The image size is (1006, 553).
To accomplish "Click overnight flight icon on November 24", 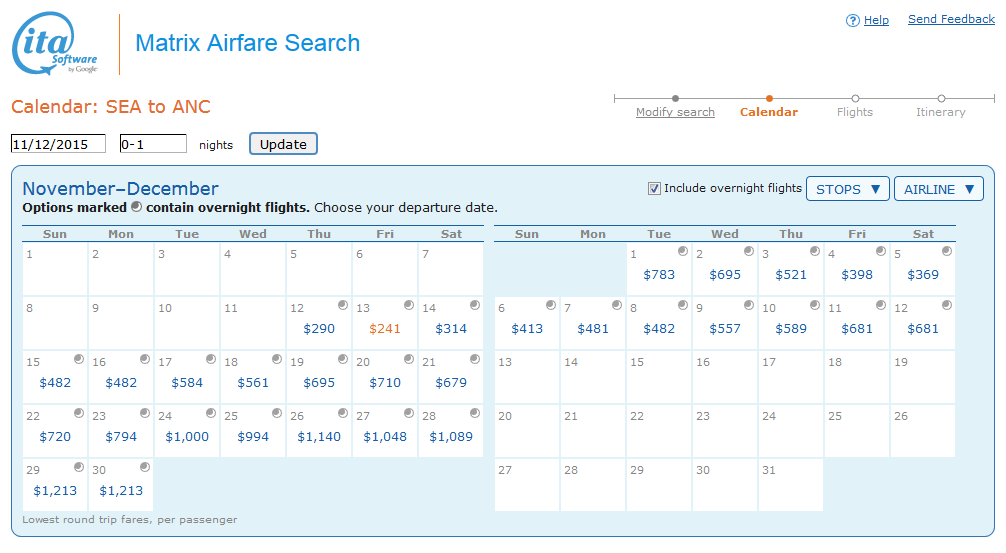I will (x=210, y=413).
